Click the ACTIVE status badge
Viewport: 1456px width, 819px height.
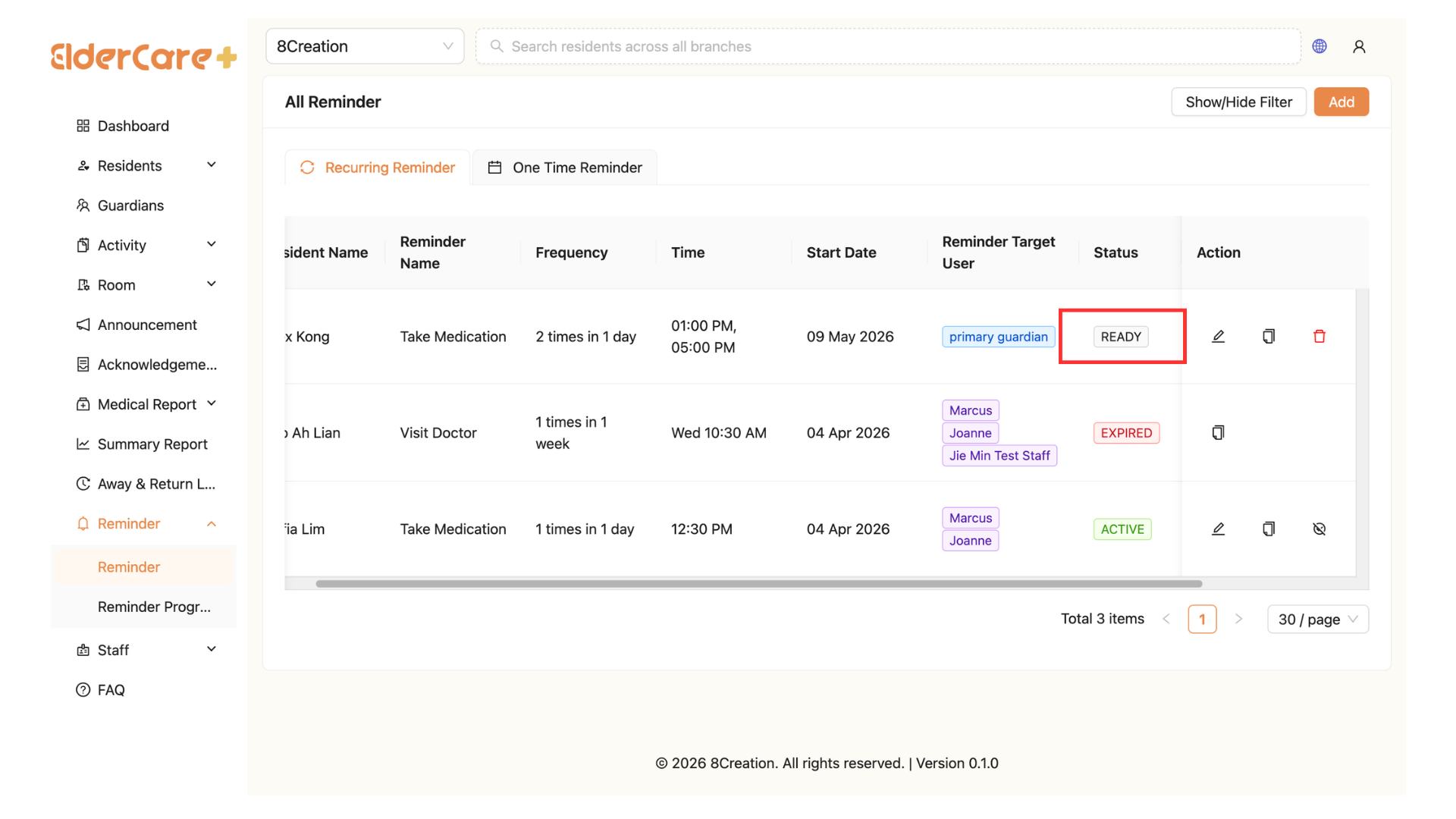pos(1122,529)
